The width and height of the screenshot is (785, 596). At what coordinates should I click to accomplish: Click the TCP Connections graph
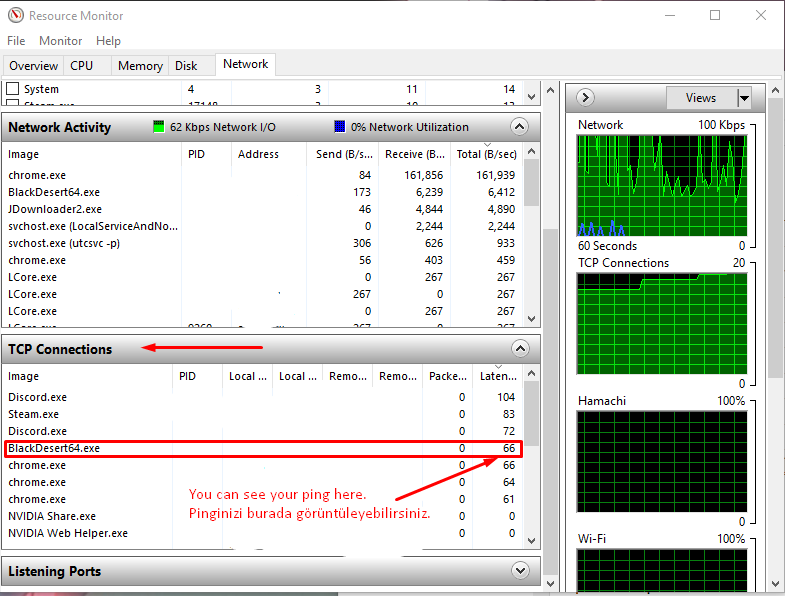pyautogui.click(x=662, y=324)
